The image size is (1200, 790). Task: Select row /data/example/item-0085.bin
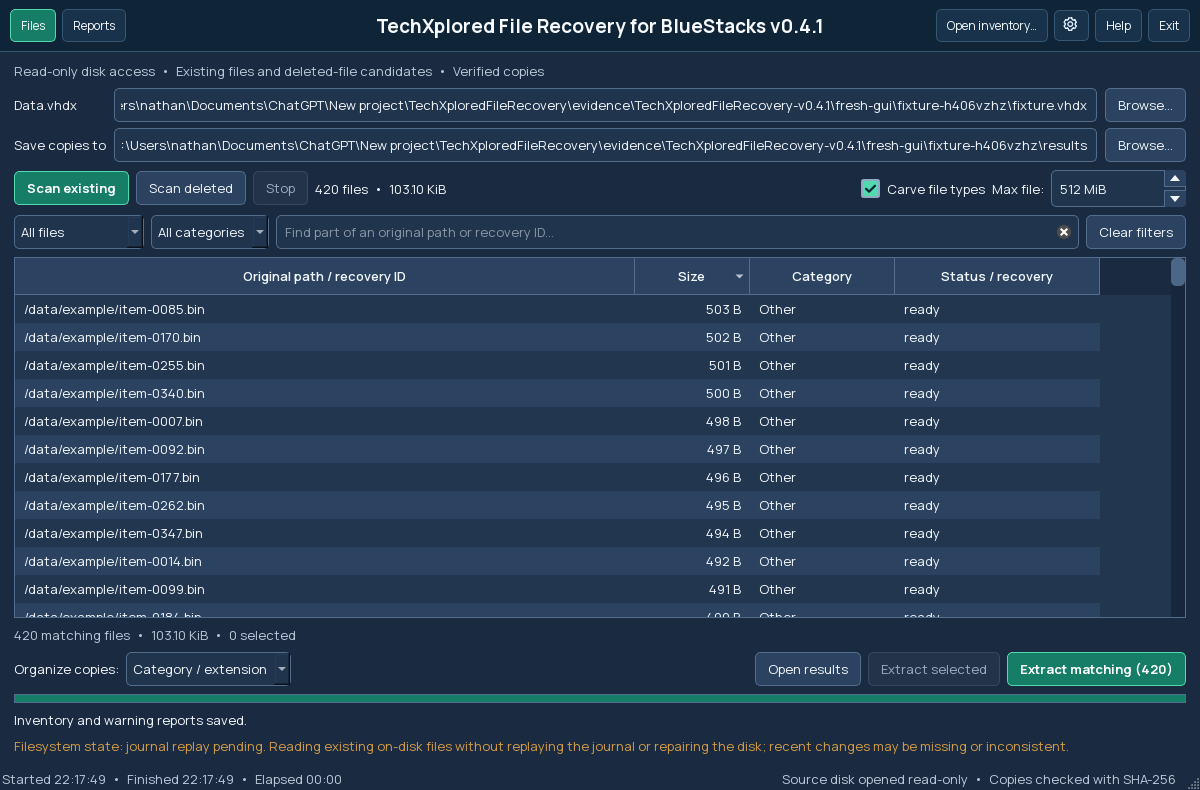click(557, 309)
